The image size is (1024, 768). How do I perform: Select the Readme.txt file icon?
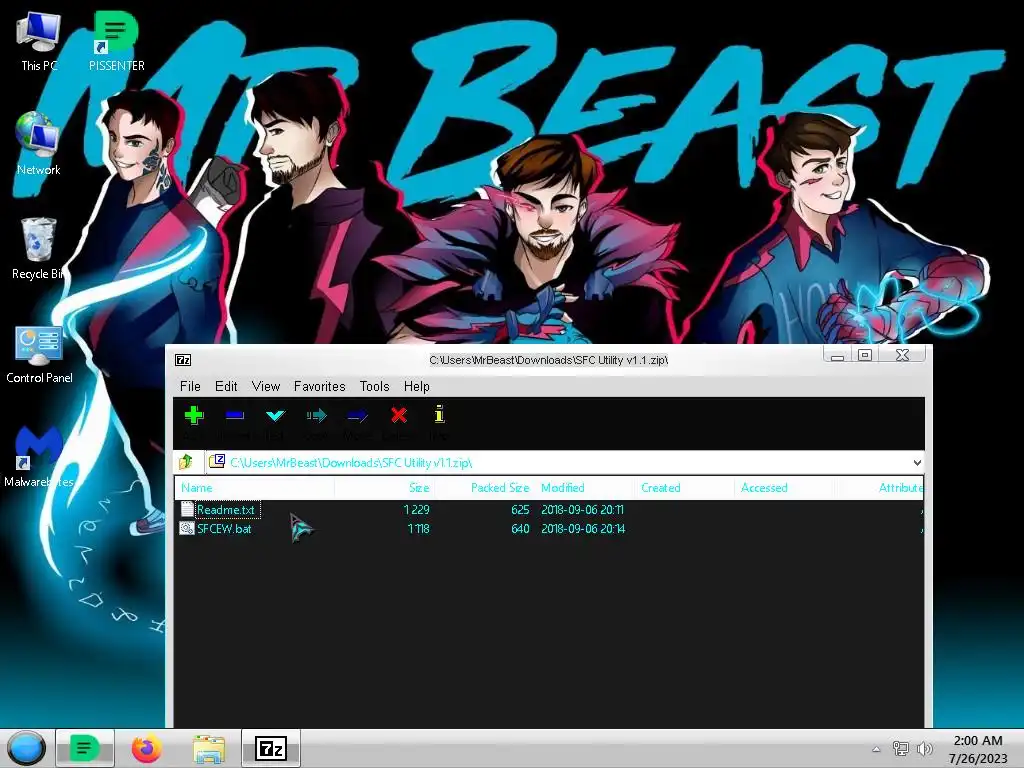tap(187, 509)
